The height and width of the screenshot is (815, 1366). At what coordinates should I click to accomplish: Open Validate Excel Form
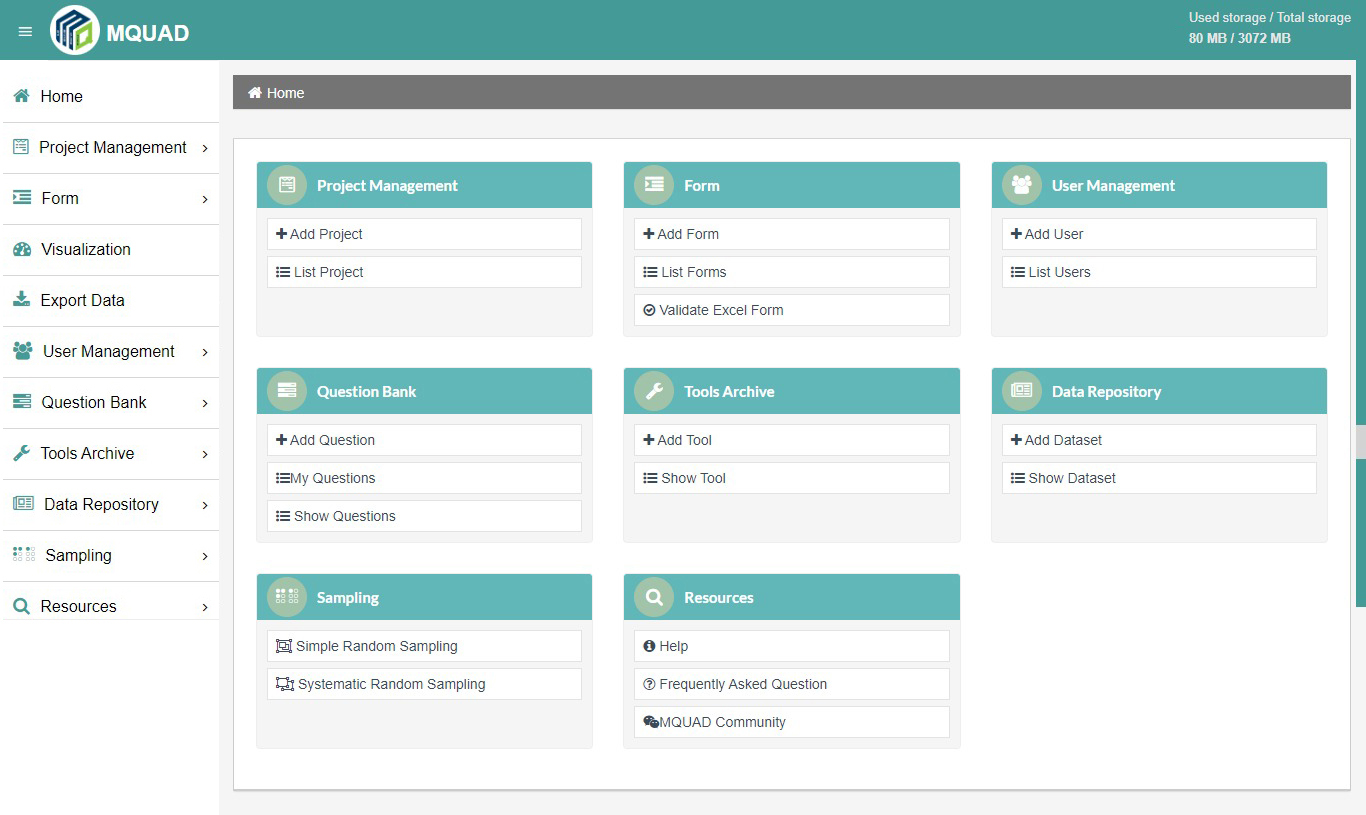coord(720,310)
